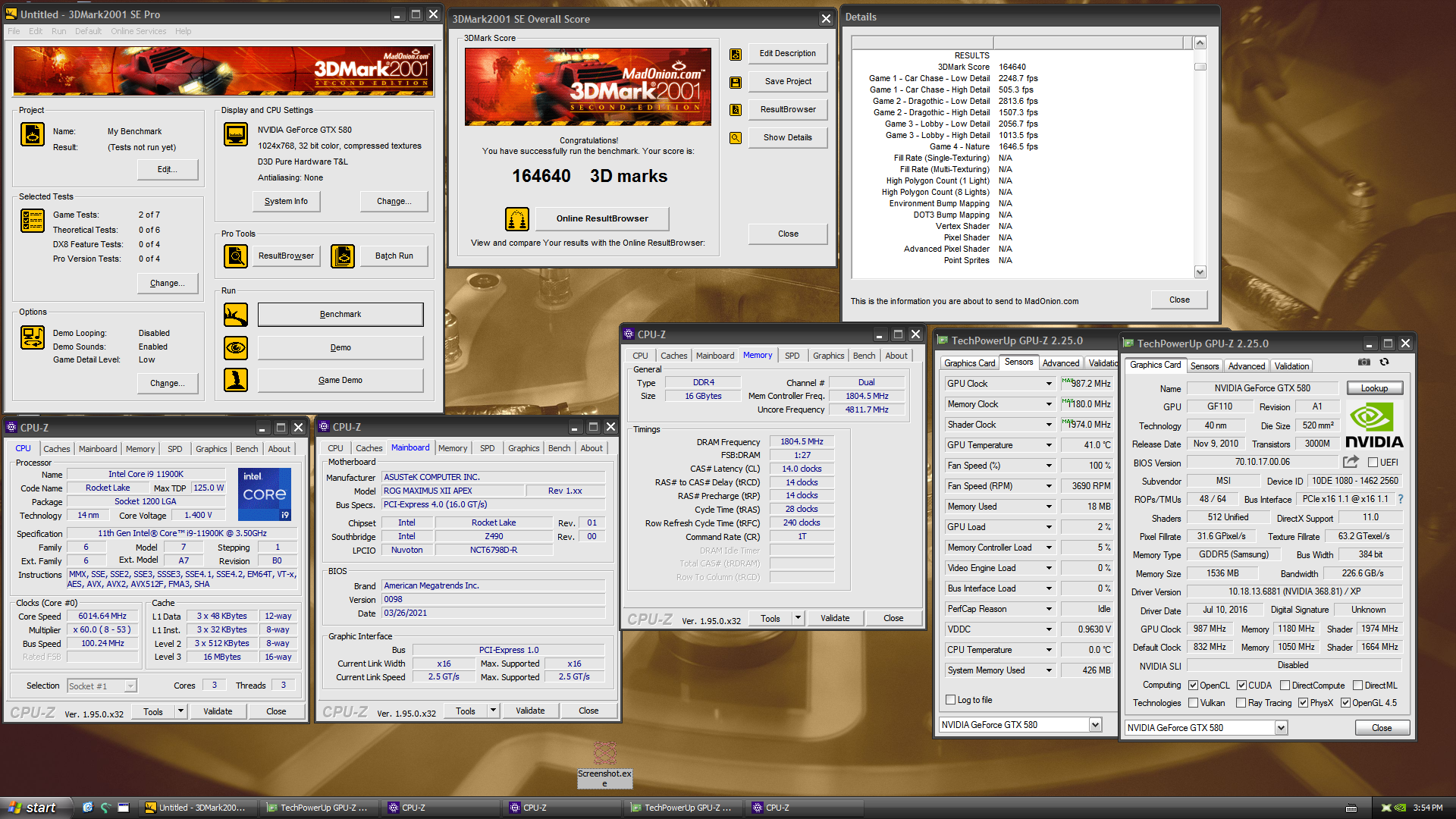Click the Untitled - 3DMark200... taskbar button
1456x819 pixels.
pyautogui.click(x=196, y=808)
